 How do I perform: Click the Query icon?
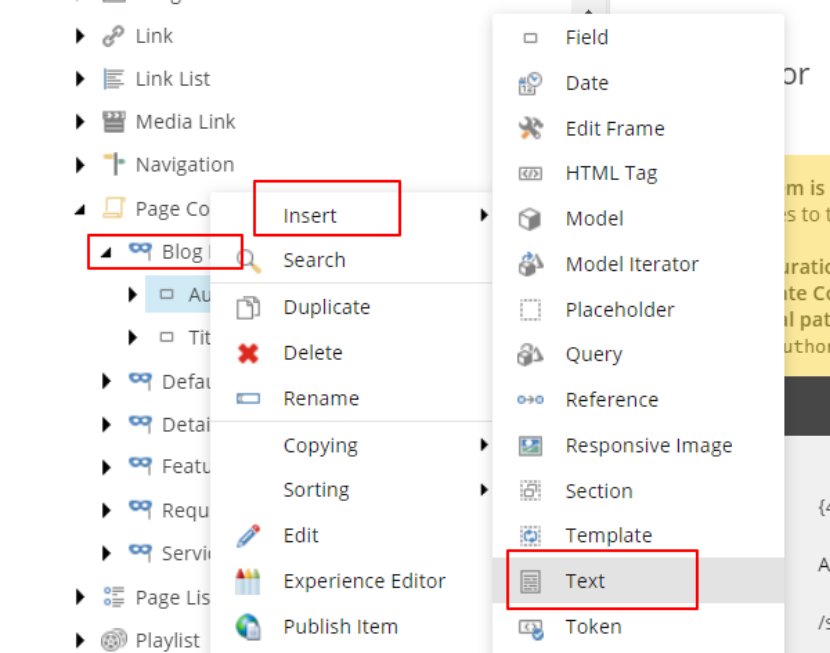click(x=530, y=355)
